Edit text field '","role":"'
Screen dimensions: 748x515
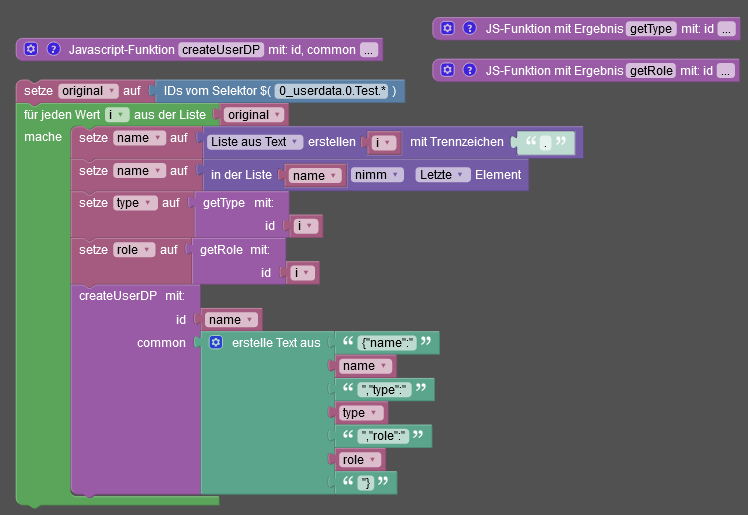tap(384, 436)
